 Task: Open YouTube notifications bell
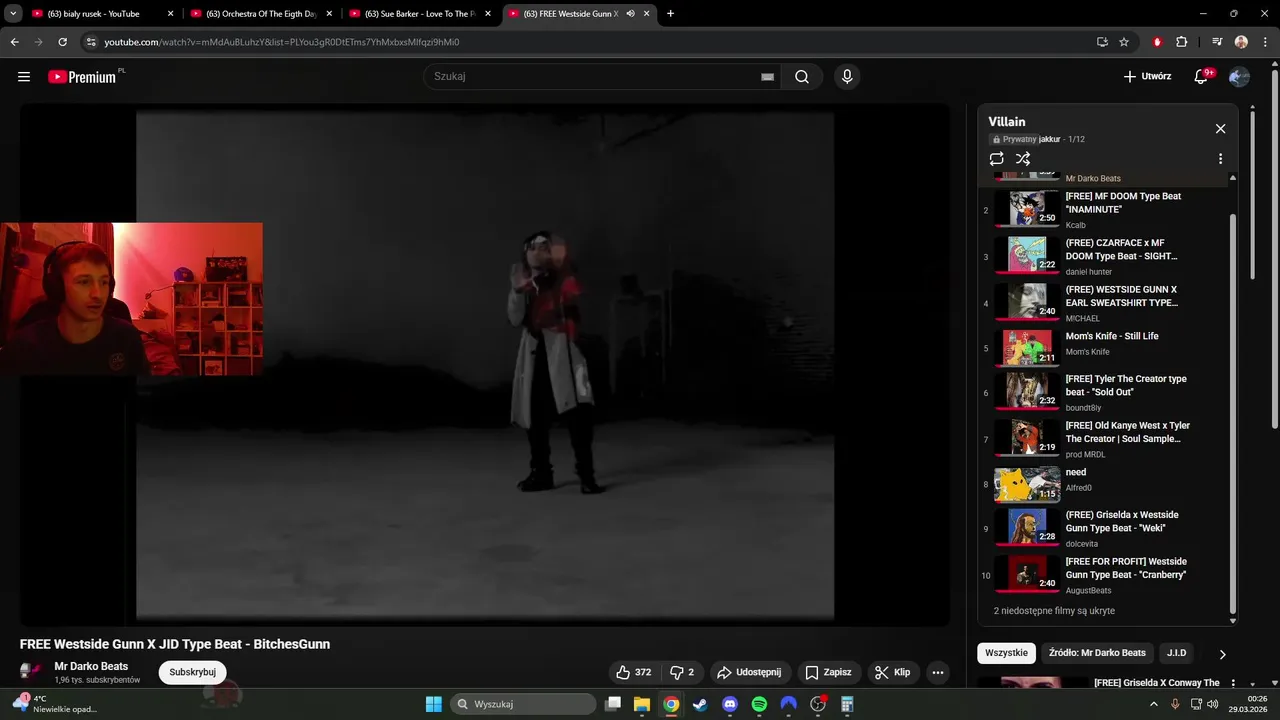[x=1202, y=77]
